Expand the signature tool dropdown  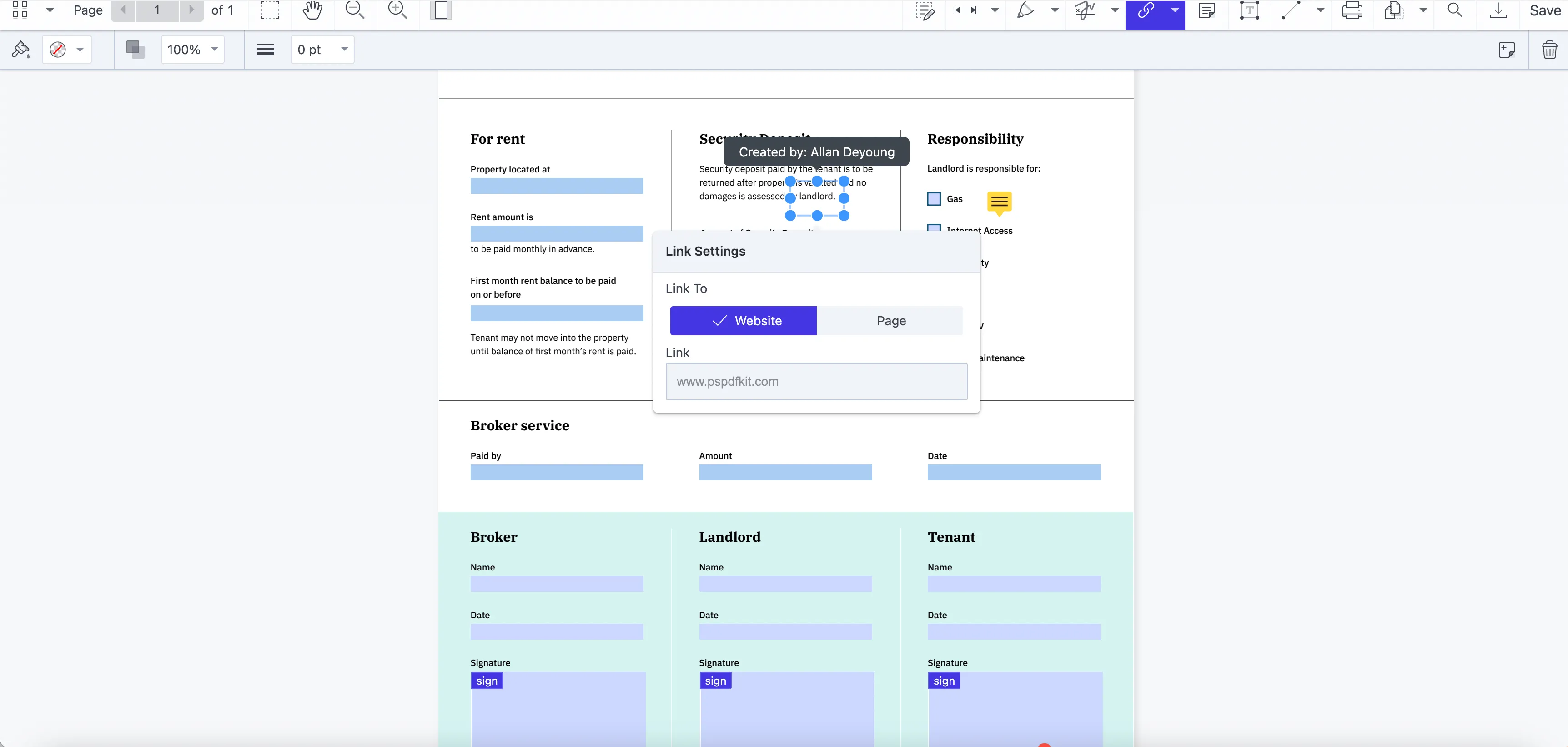tap(1115, 10)
